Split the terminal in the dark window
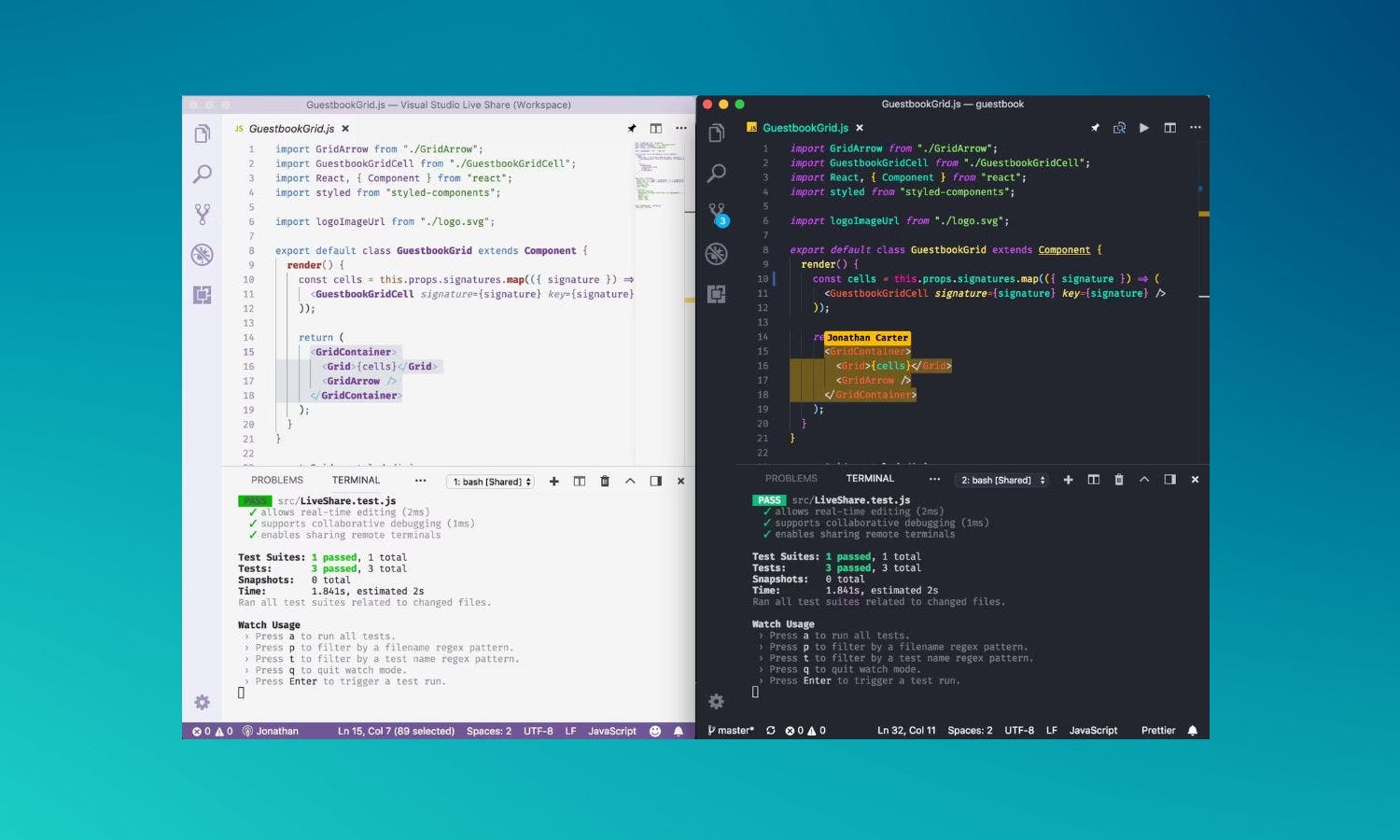Image resolution: width=1400 pixels, height=840 pixels. pos(1094,480)
